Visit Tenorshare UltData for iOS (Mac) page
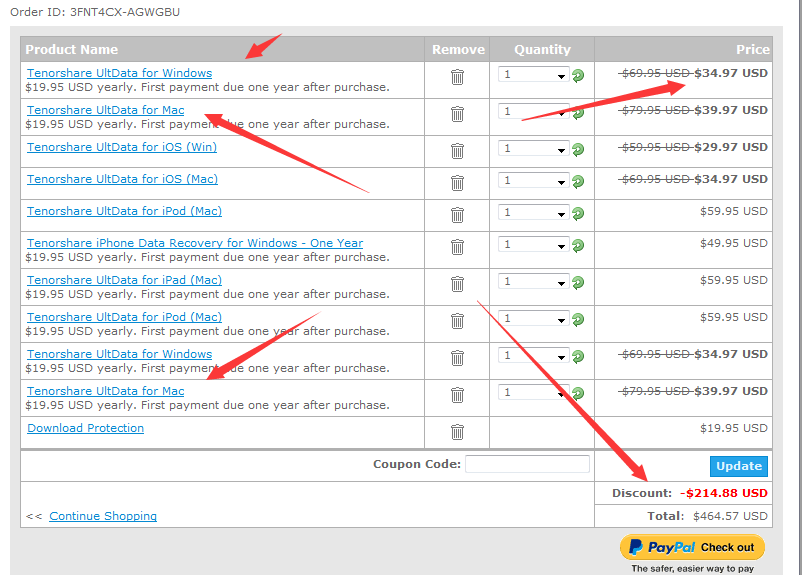Screen dimensions: 802x575 coord(122,179)
